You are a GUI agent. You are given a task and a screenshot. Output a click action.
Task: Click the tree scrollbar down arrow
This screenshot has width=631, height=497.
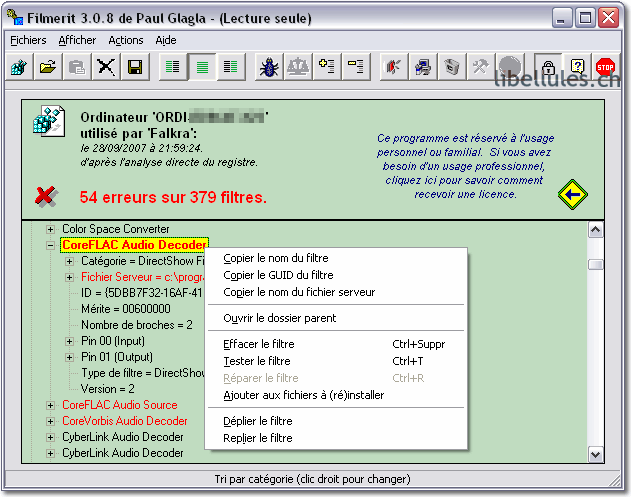[x=595, y=455]
